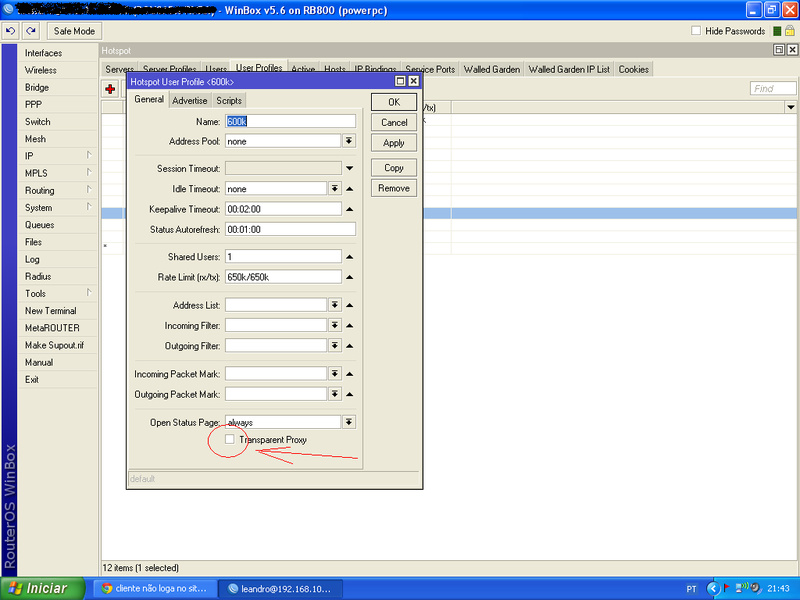The height and width of the screenshot is (600, 800).
Task: Open Queues in the sidebar menu
Action: 40,225
